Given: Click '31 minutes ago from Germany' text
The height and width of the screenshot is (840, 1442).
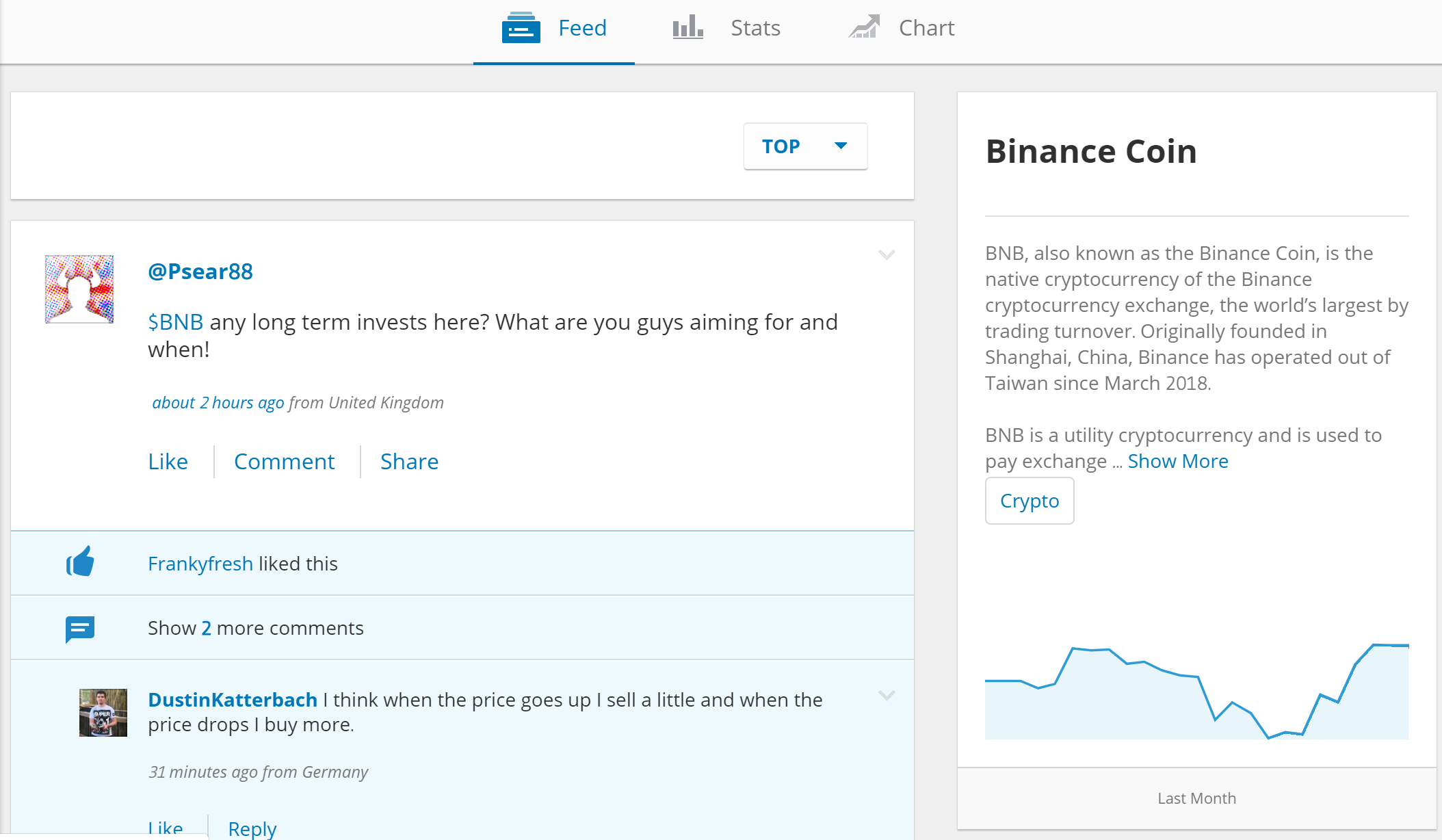Looking at the screenshot, I should [258, 772].
